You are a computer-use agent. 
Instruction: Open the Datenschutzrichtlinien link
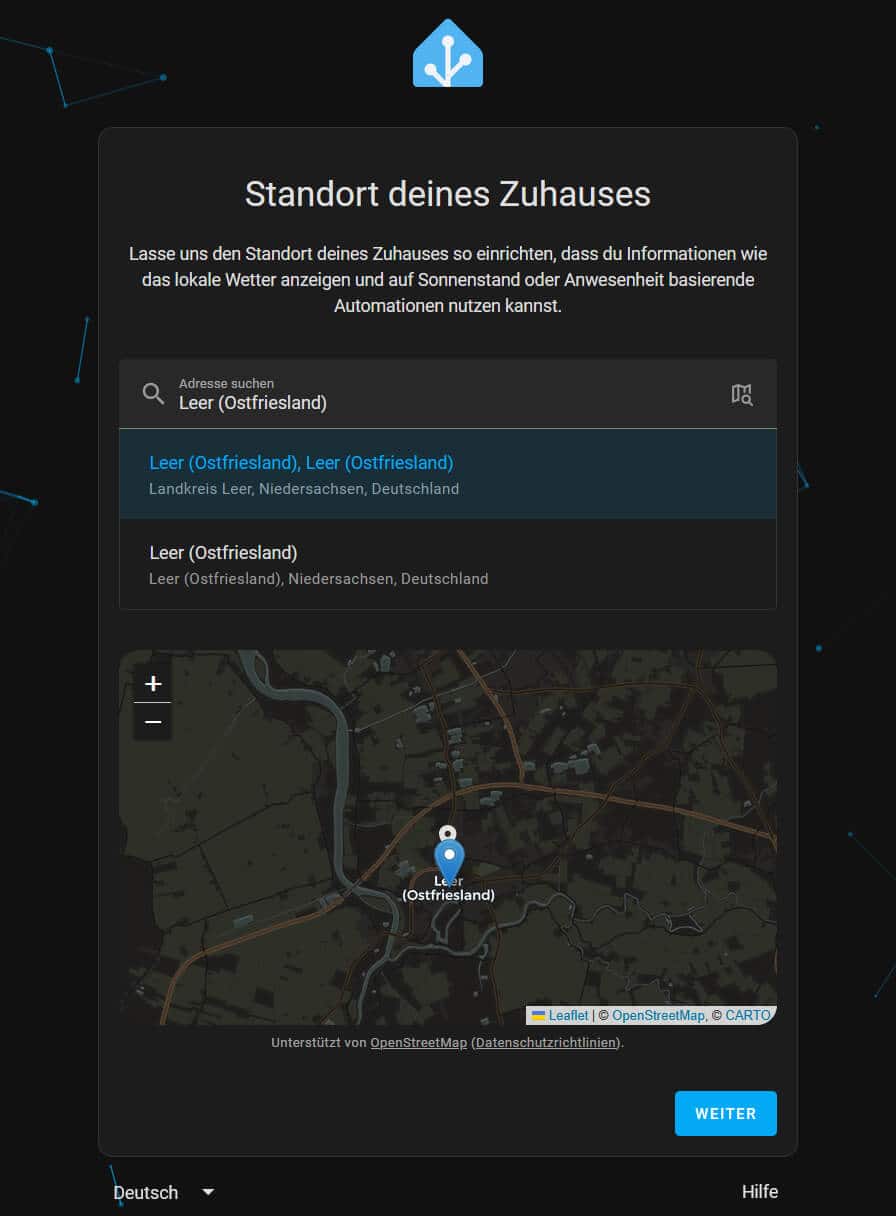[x=545, y=1042]
